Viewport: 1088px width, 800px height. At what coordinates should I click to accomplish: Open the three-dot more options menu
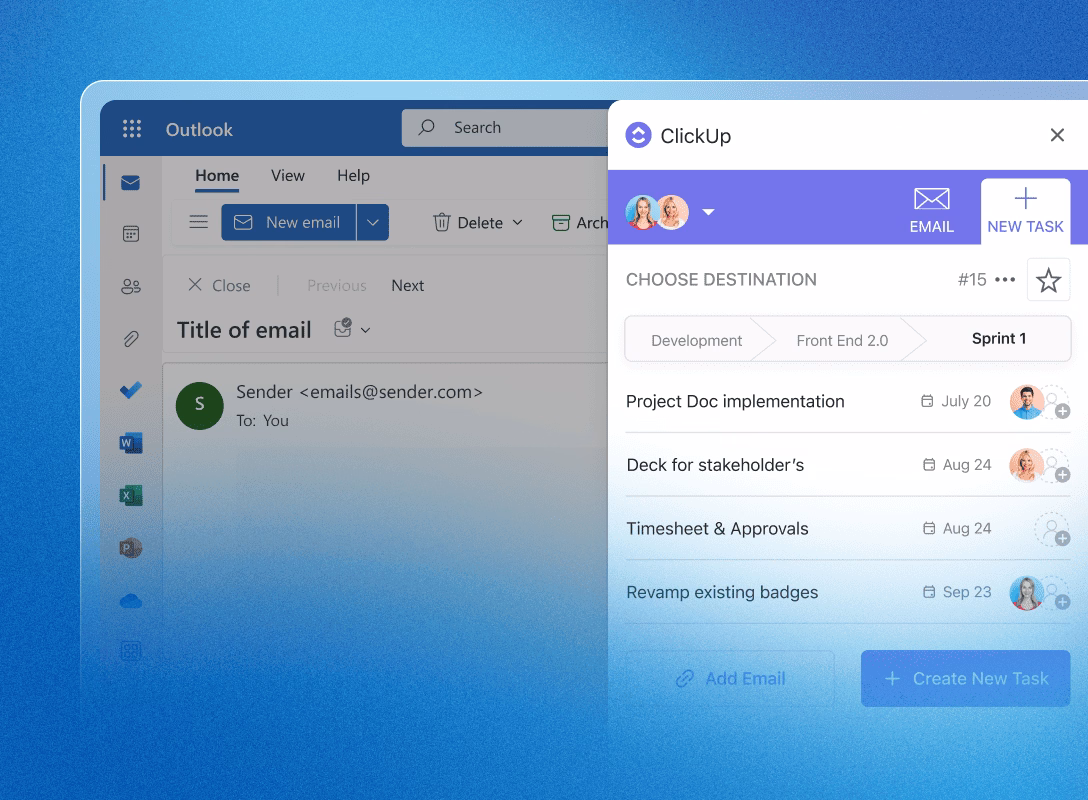(x=1005, y=281)
